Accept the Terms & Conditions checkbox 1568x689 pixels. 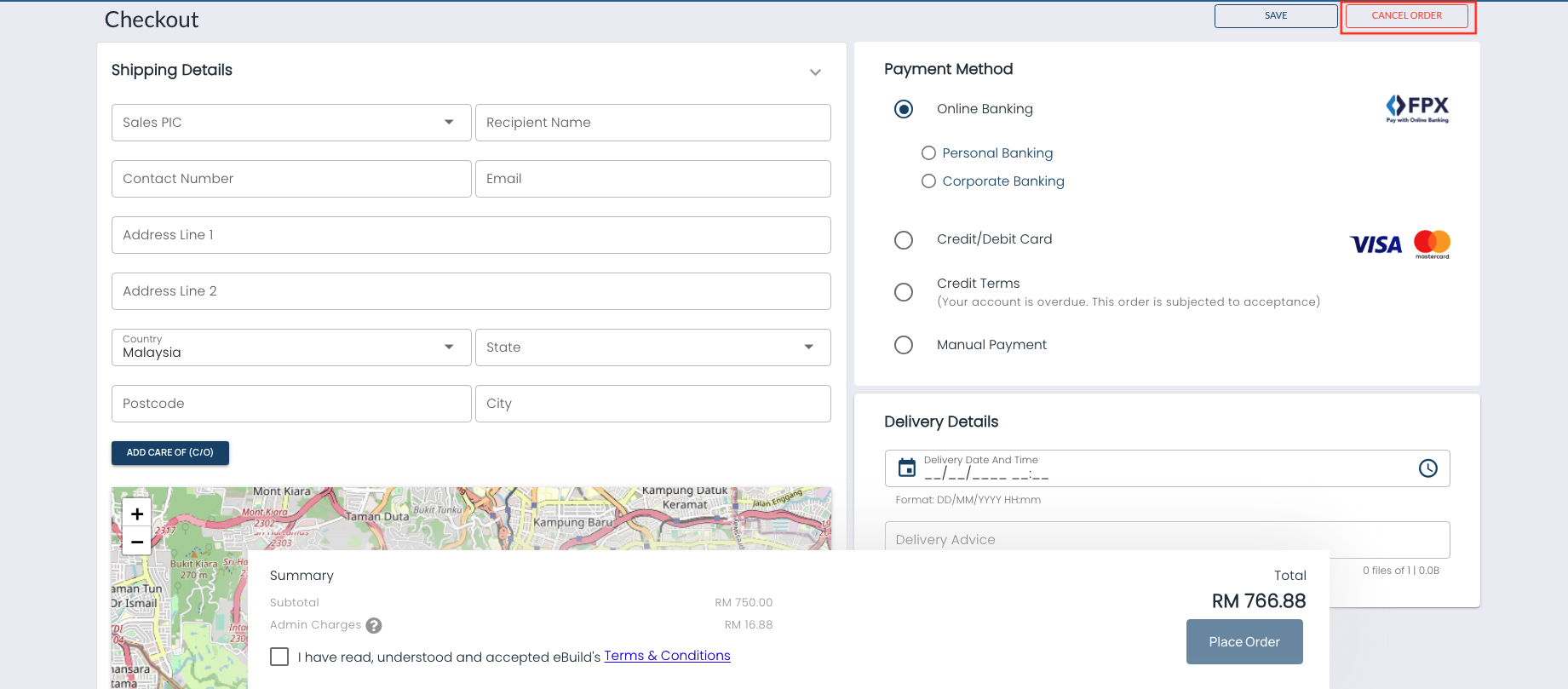279,657
